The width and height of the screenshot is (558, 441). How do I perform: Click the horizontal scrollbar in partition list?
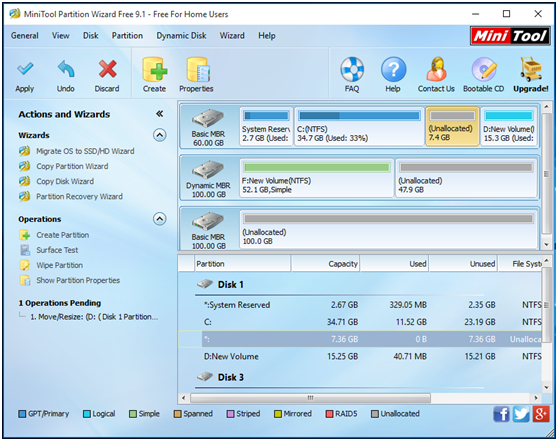coord(310,398)
